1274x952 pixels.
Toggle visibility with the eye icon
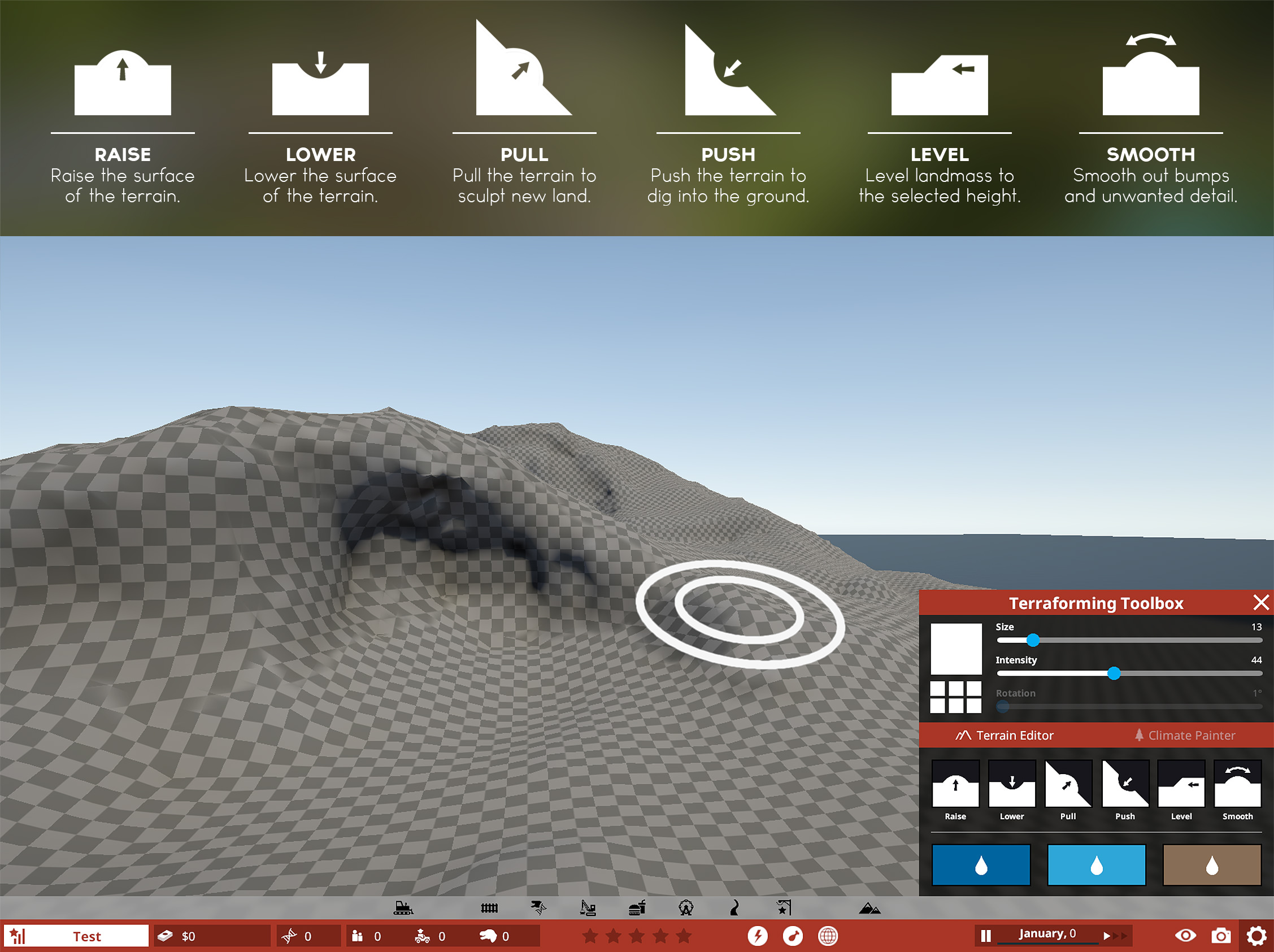pos(1185,936)
